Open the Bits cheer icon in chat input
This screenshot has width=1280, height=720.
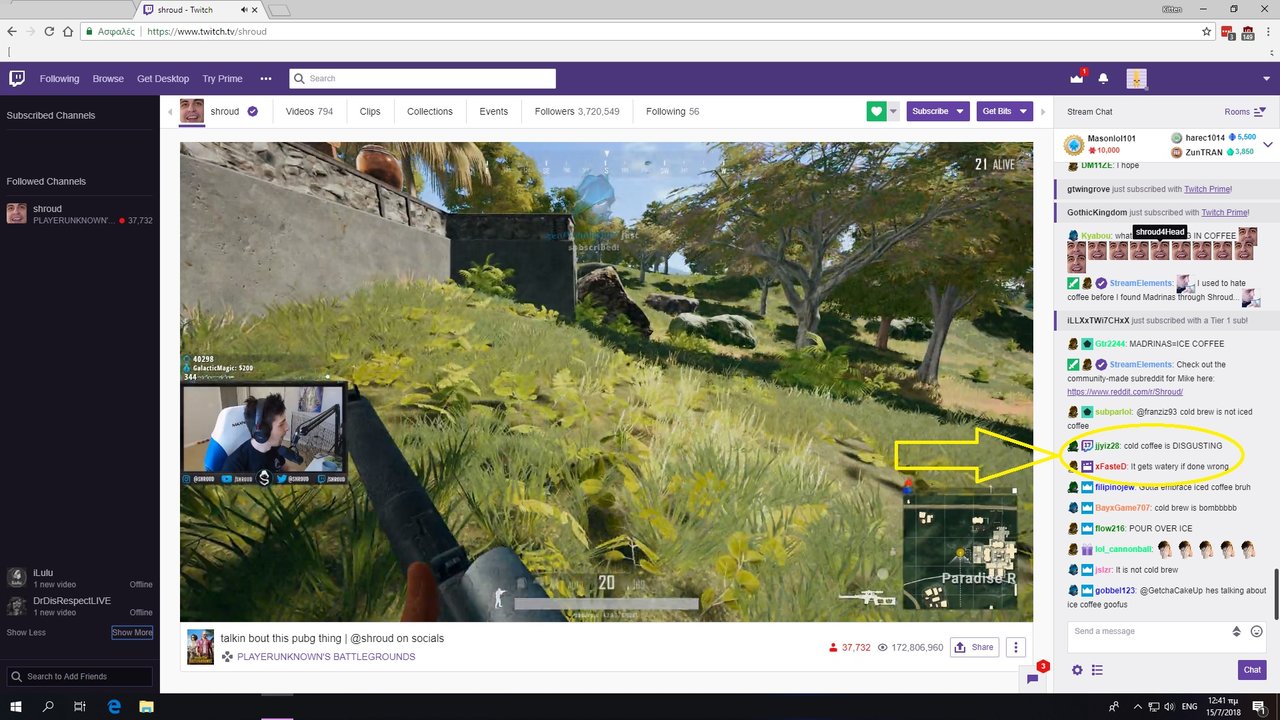coord(1237,632)
